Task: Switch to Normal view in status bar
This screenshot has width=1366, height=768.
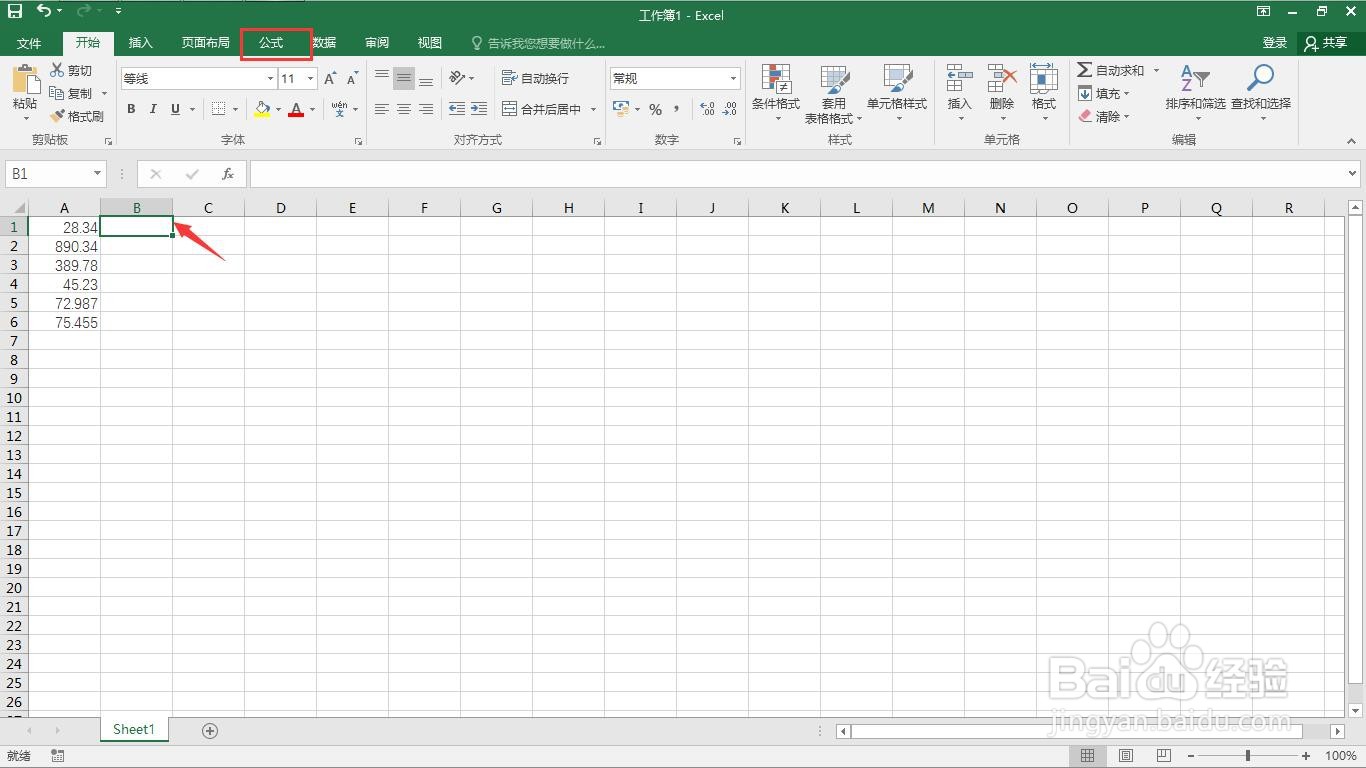Action: pyautogui.click(x=1088, y=756)
